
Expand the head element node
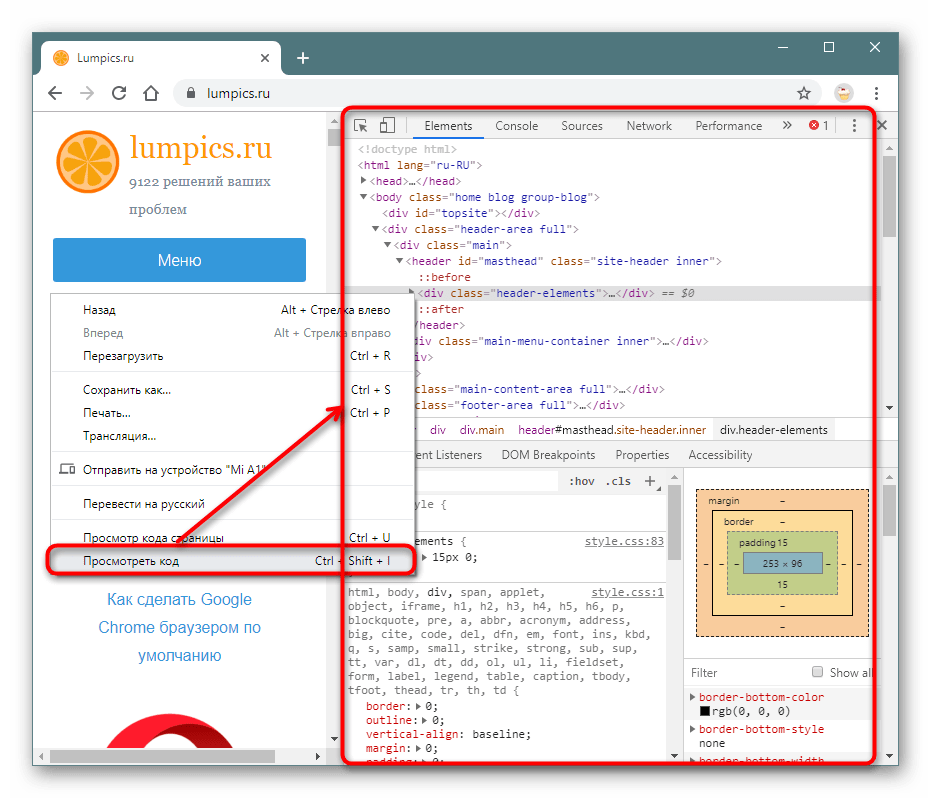click(364, 182)
